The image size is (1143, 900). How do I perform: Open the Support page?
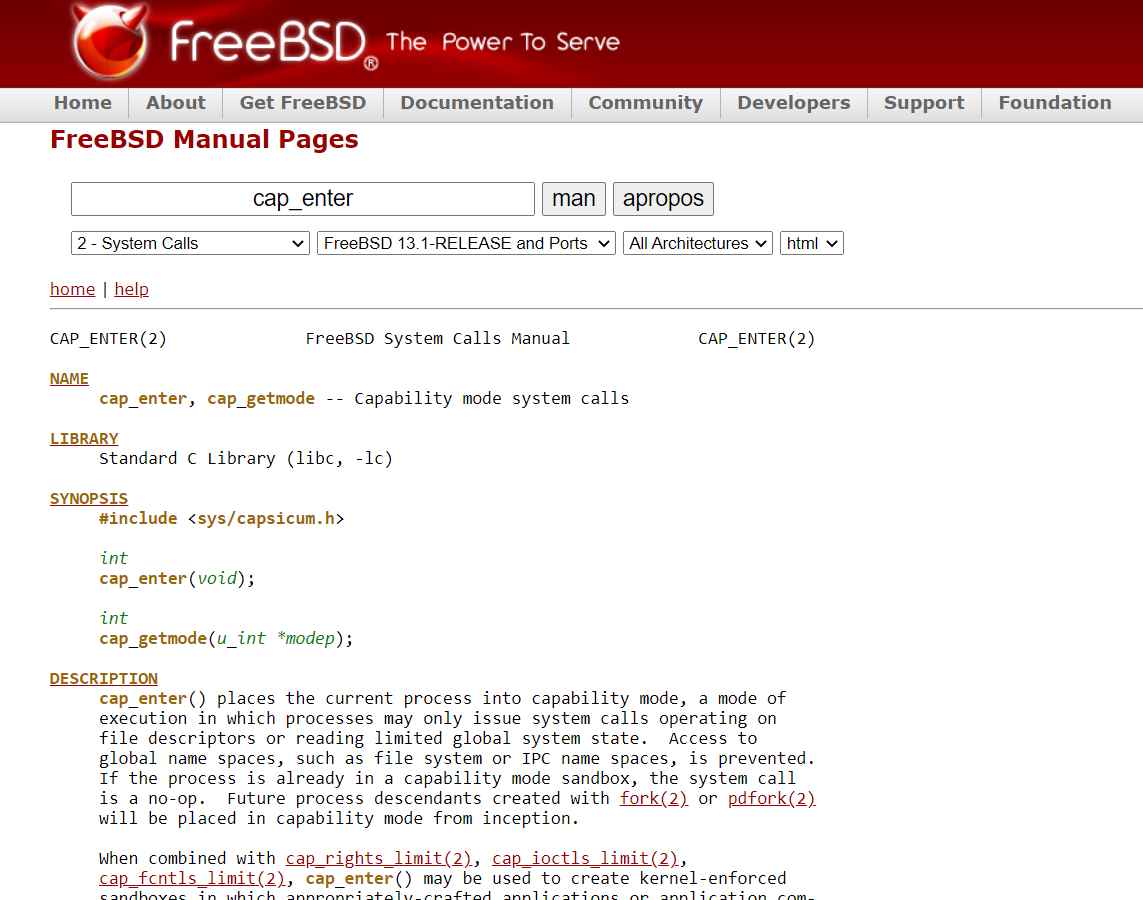[x=923, y=103]
